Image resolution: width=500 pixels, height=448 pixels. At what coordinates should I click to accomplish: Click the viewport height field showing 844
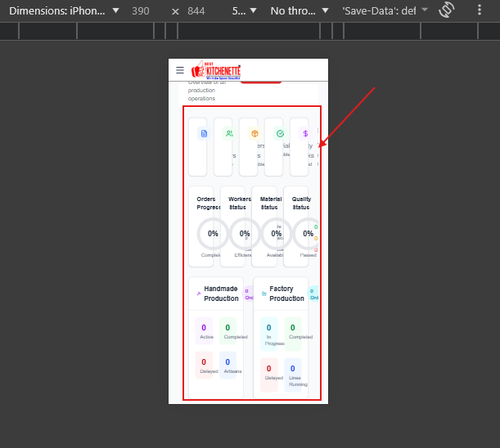[x=196, y=11]
